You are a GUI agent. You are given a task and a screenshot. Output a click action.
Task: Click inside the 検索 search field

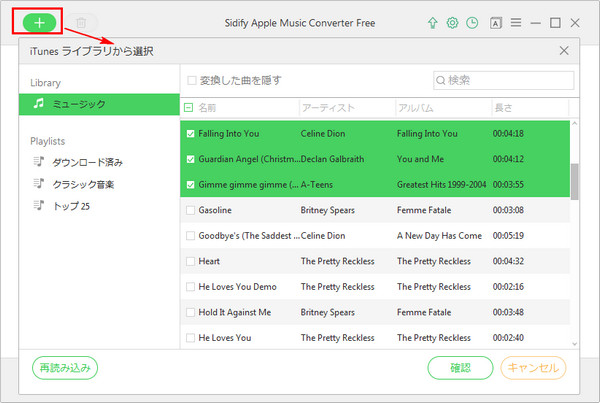pos(510,80)
